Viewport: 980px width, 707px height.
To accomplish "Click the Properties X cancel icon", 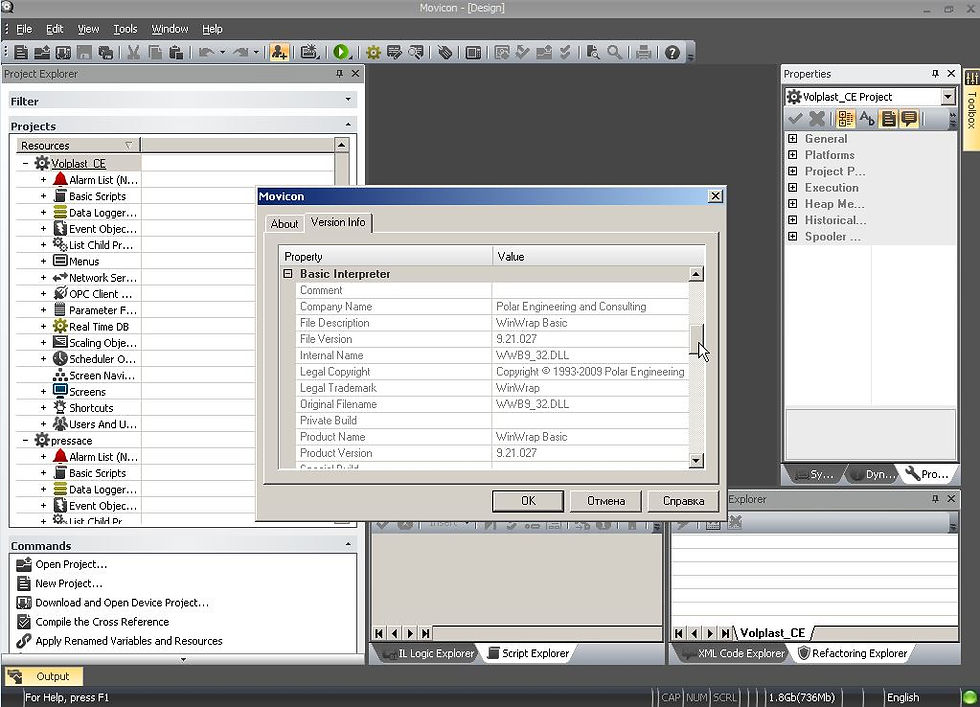I will pyautogui.click(x=816, y=118).
